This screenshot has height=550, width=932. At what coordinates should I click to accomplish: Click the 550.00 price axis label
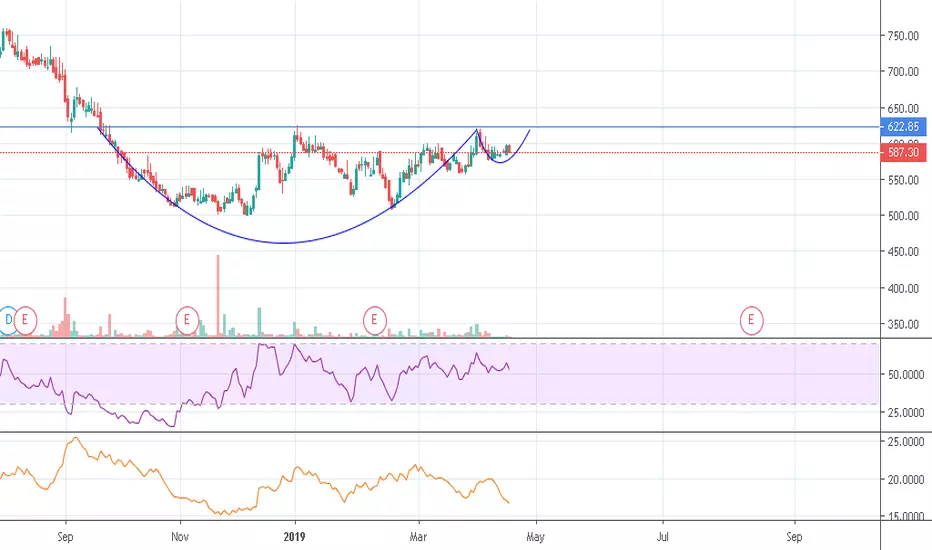tap(903, 180)
